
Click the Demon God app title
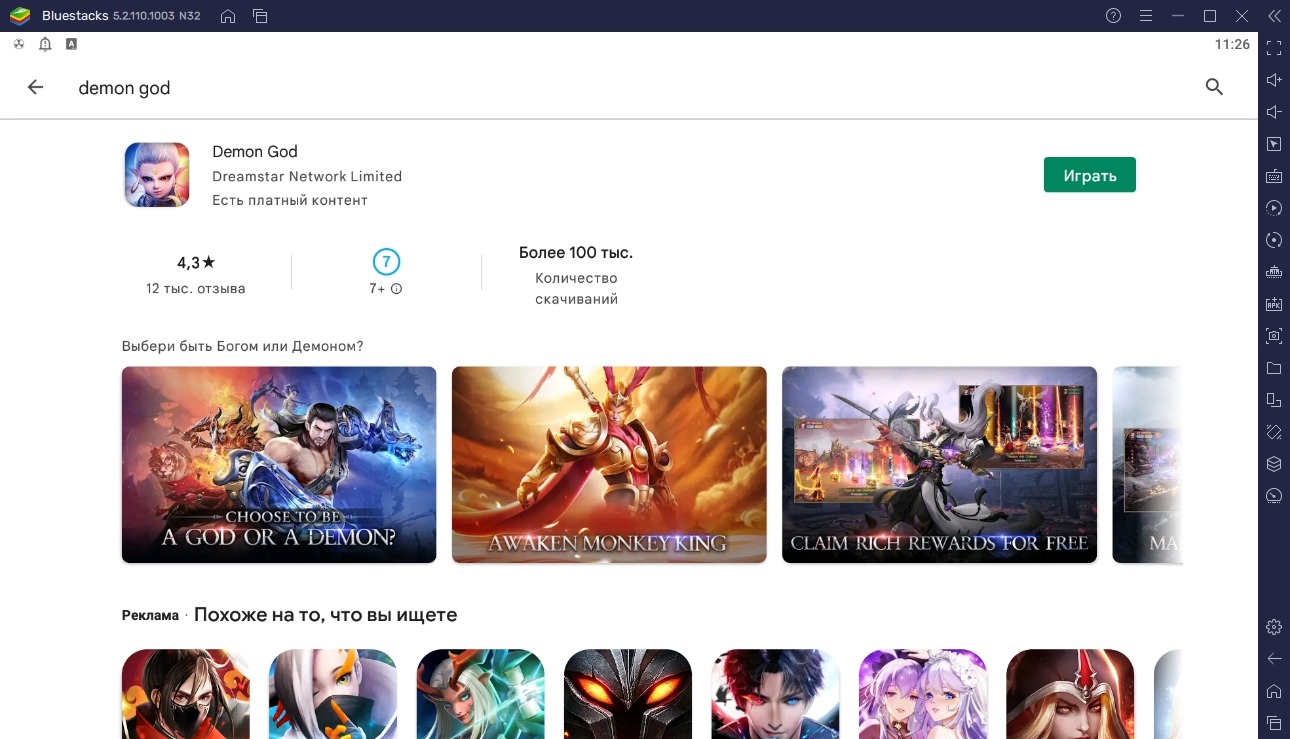click(255, 151)
